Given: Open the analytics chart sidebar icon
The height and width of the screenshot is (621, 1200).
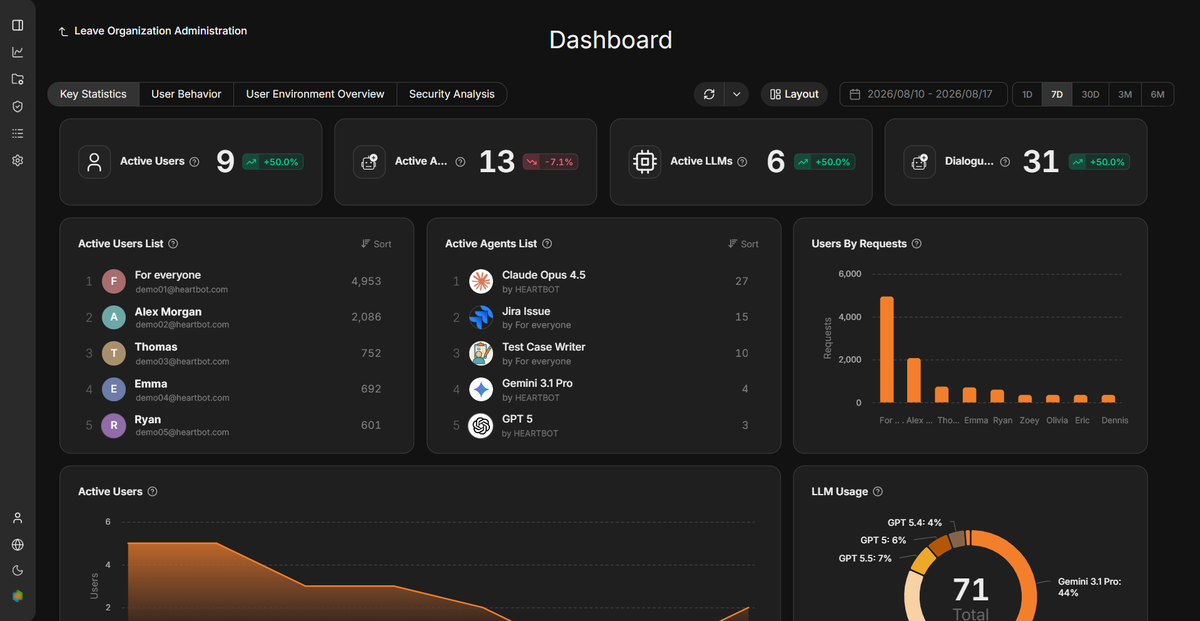Looking at the screenshot, I should [x=17, y=52].
